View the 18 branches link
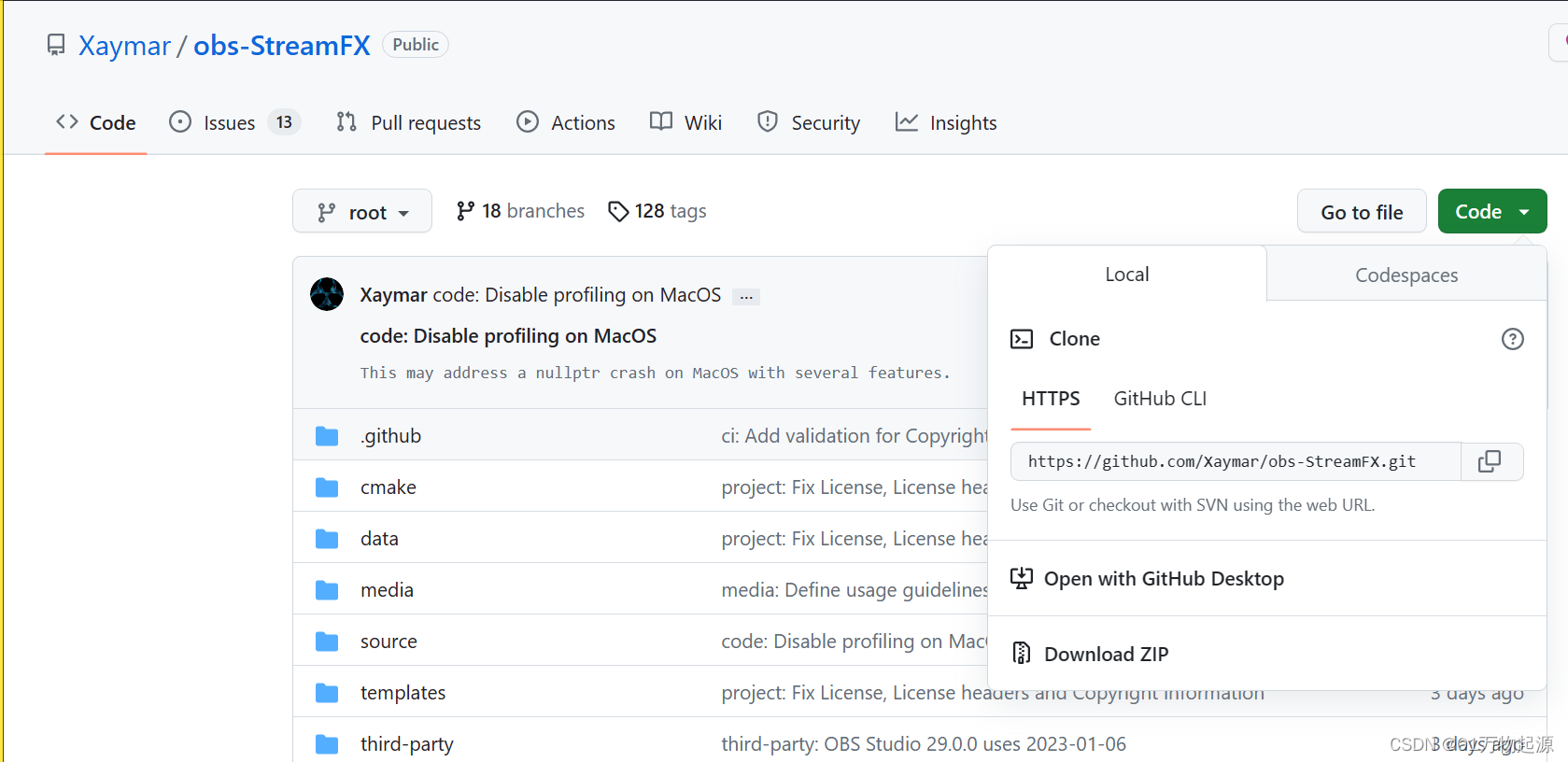 pyautogui.click(x=520, y=211)
